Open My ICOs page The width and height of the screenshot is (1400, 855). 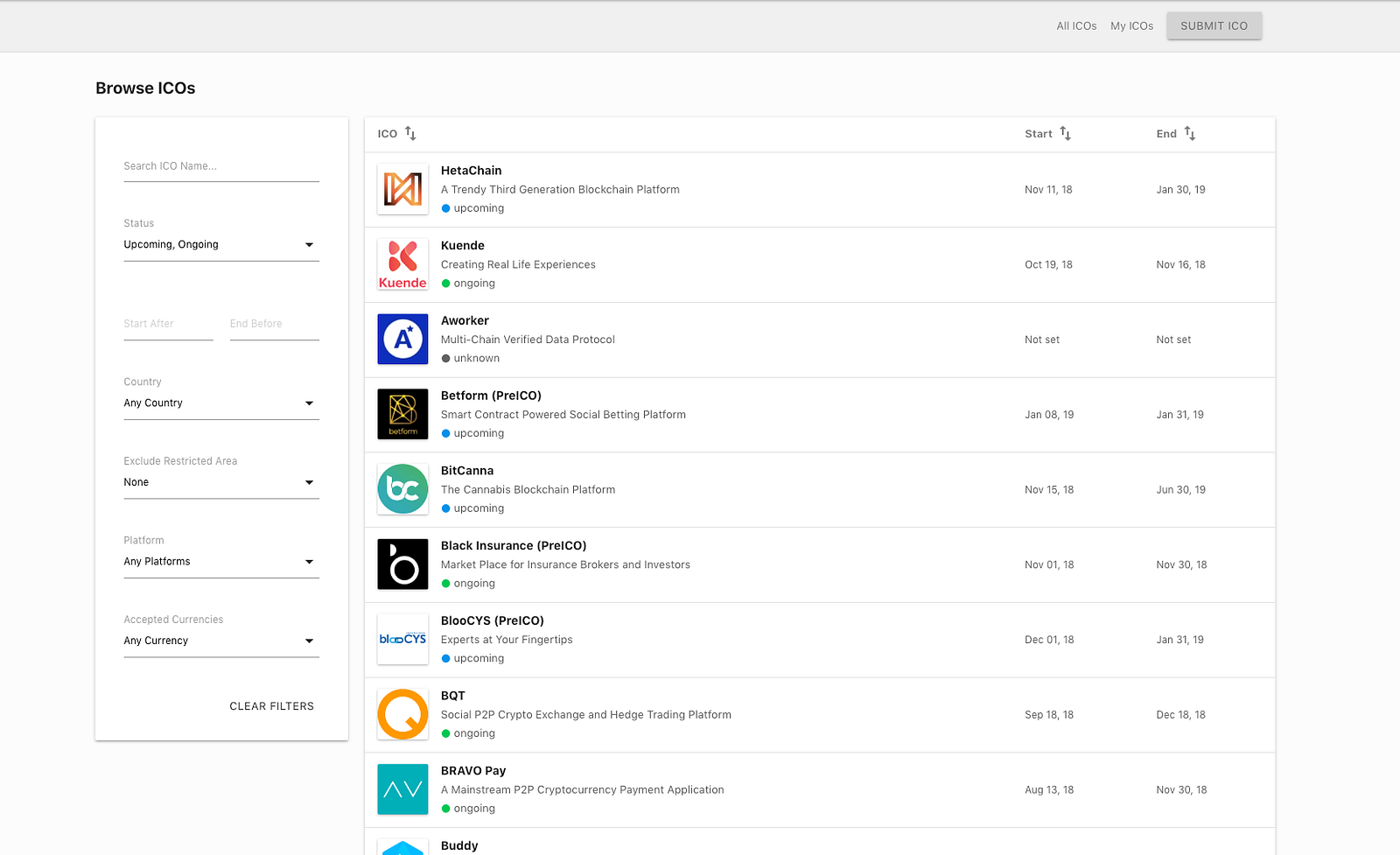(1131, 26)
